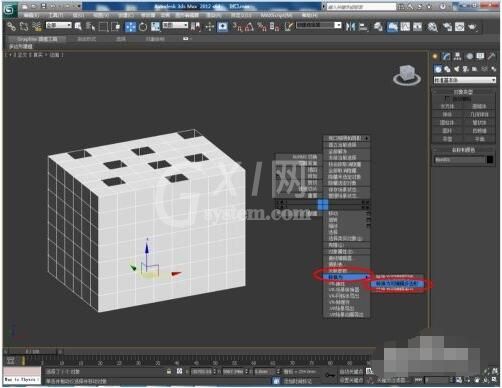This screenshot has height=388, width=502.
Task: Open the Schematic View icon
Action: tap(417, 27)
